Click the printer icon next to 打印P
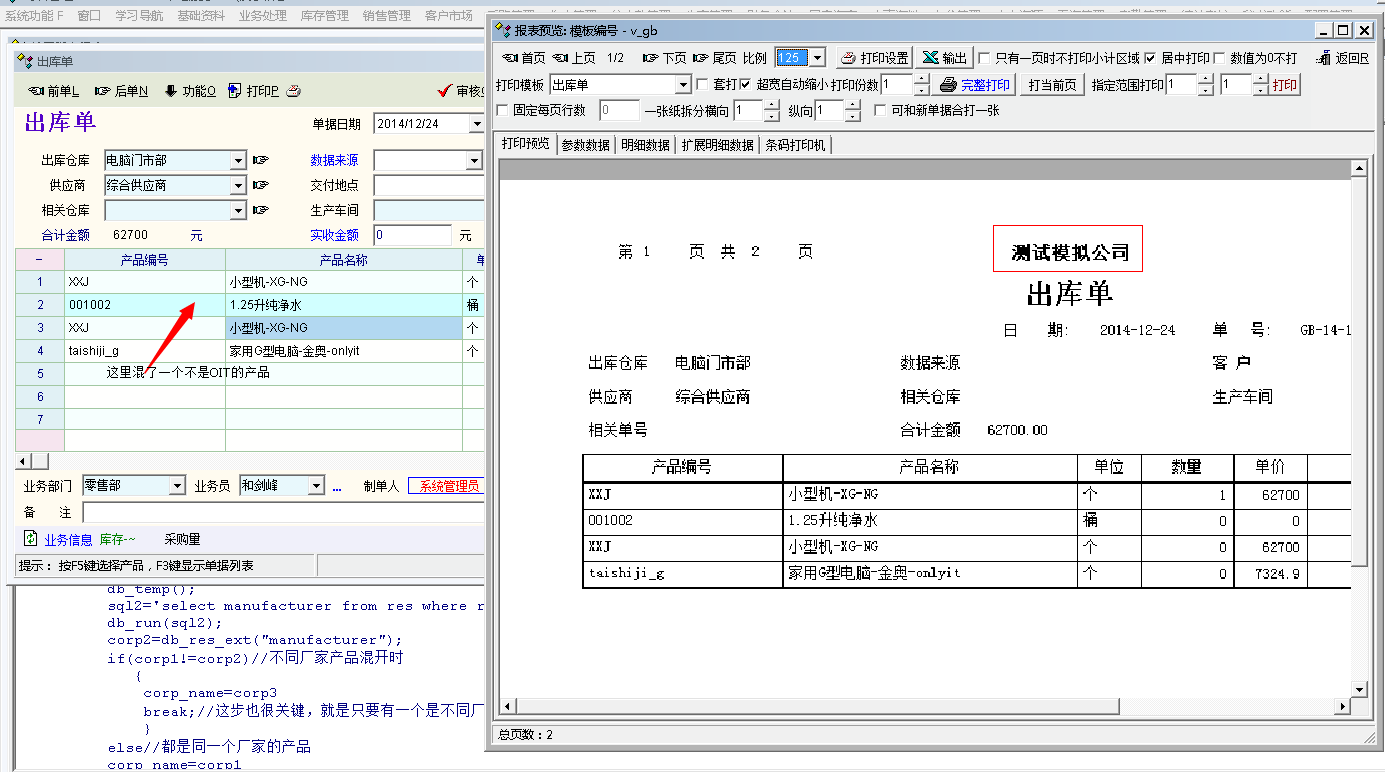This screenshot has width=1385, height=772. (x=293, y=91)
